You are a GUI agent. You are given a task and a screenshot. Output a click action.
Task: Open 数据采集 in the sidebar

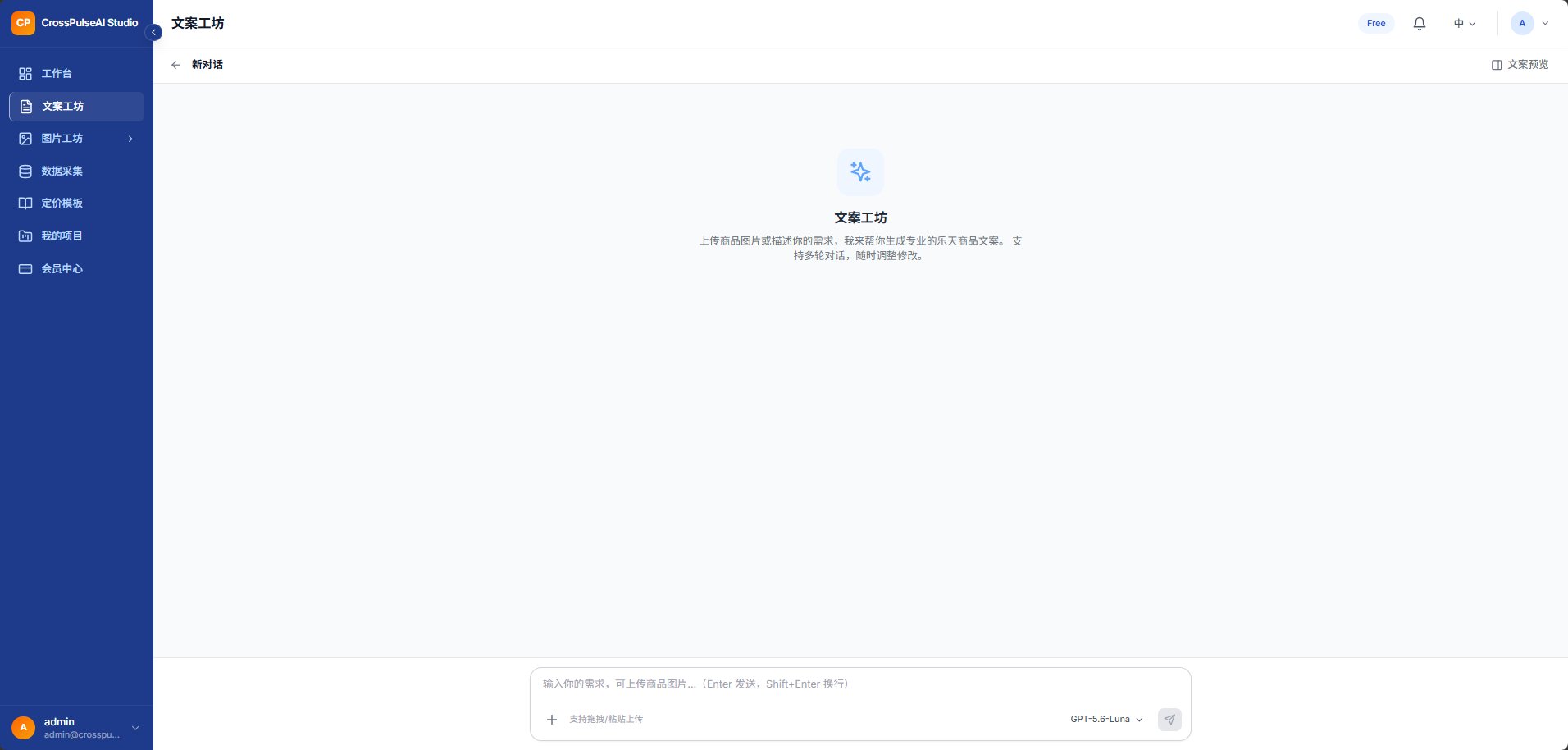(76, 171)
